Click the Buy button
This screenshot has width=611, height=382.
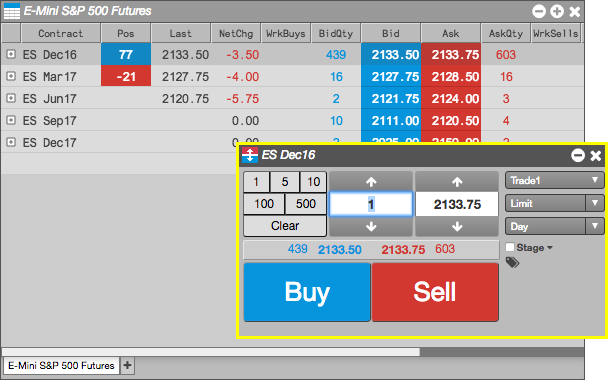coord(307,292)
